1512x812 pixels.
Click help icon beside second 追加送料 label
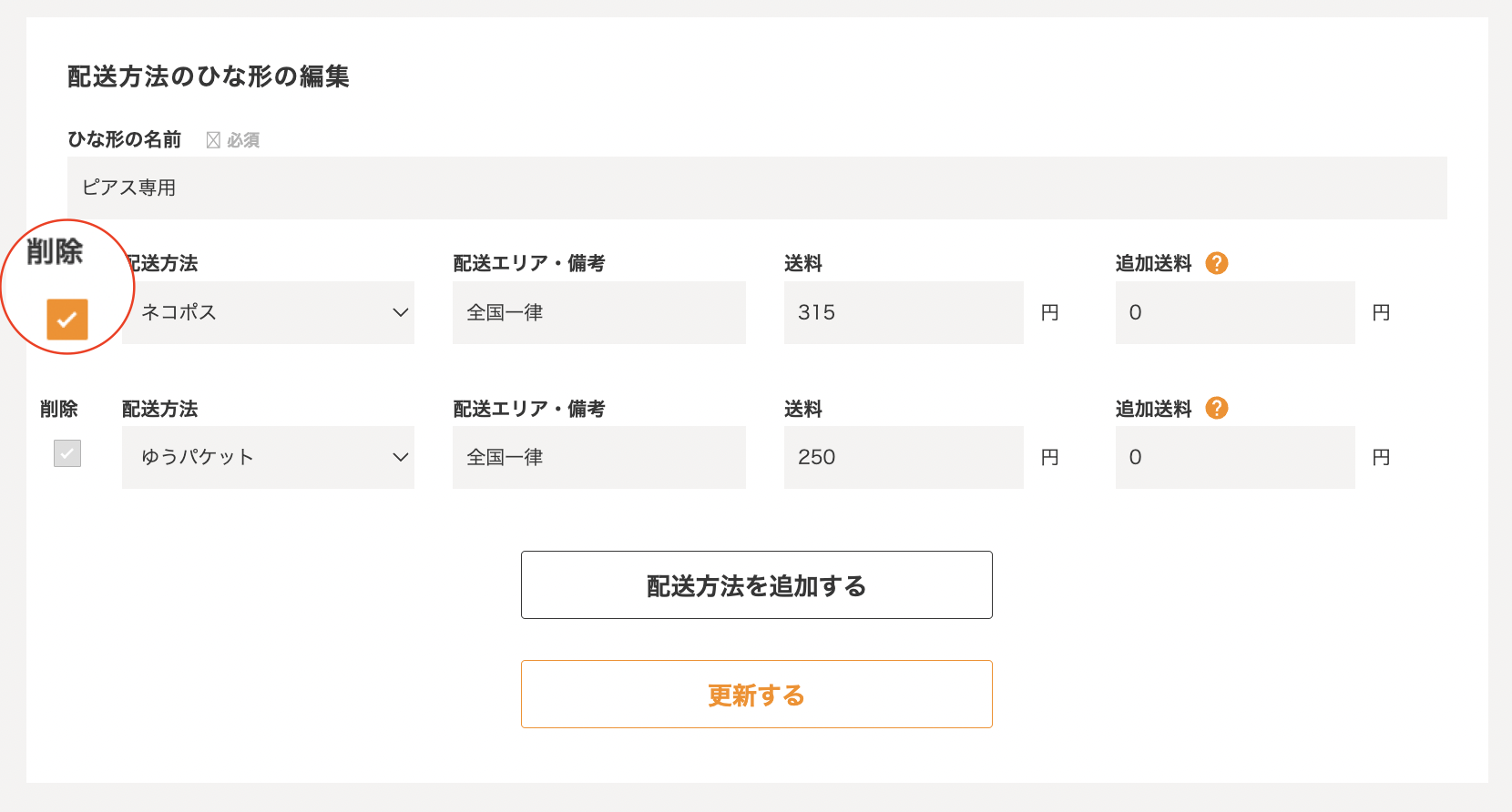(x=1217, y=408)
